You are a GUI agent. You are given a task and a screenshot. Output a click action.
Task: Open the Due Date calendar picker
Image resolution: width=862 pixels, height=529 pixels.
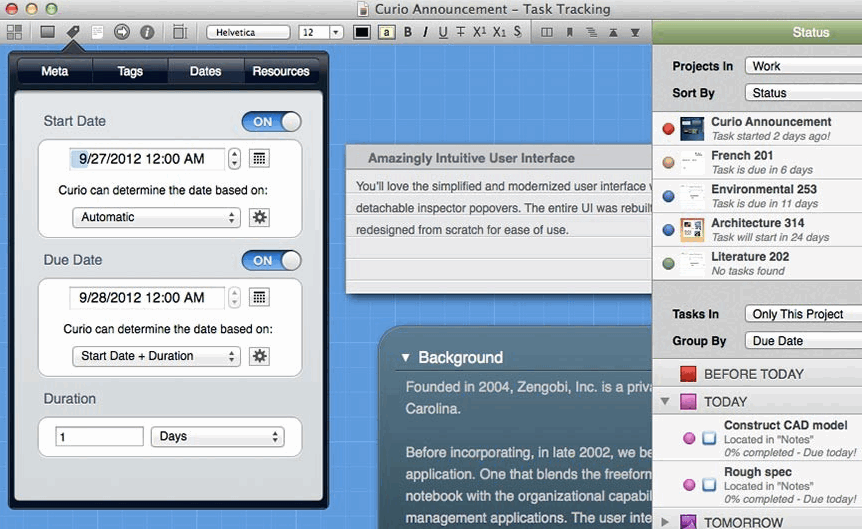click(259, 297)
